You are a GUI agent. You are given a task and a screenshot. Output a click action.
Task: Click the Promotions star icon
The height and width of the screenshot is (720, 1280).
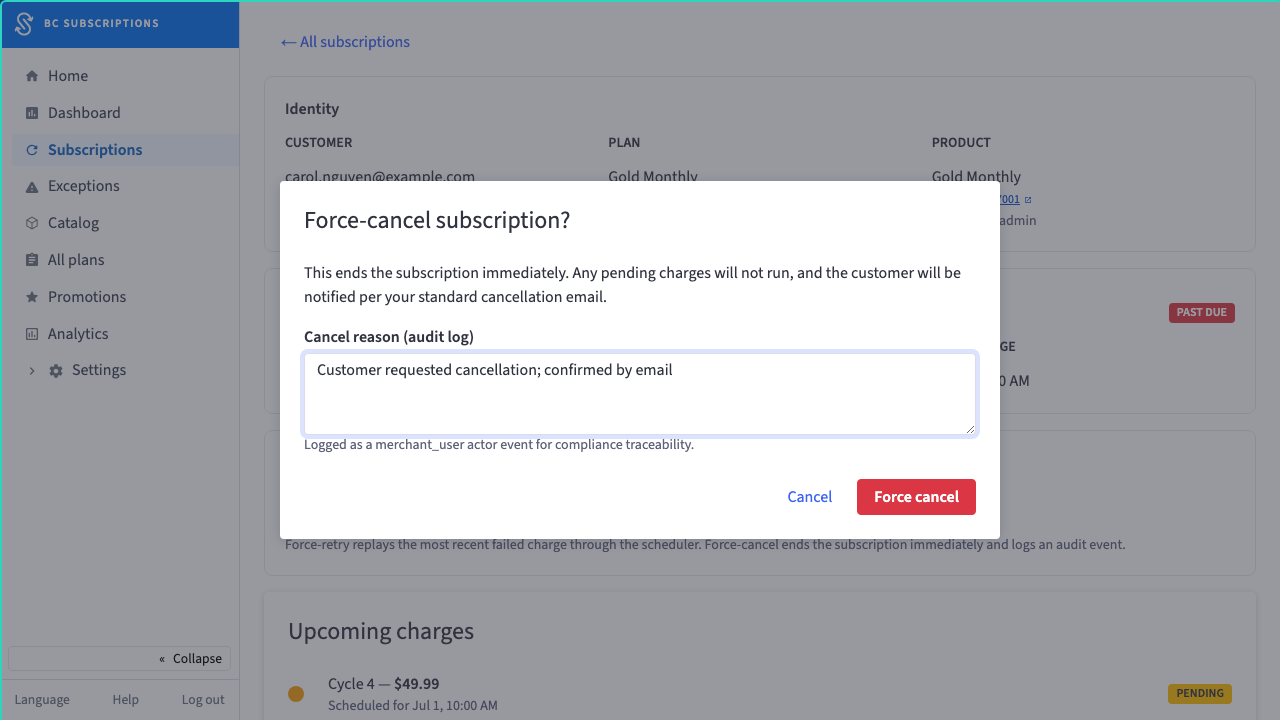click(x=32, y=297)
